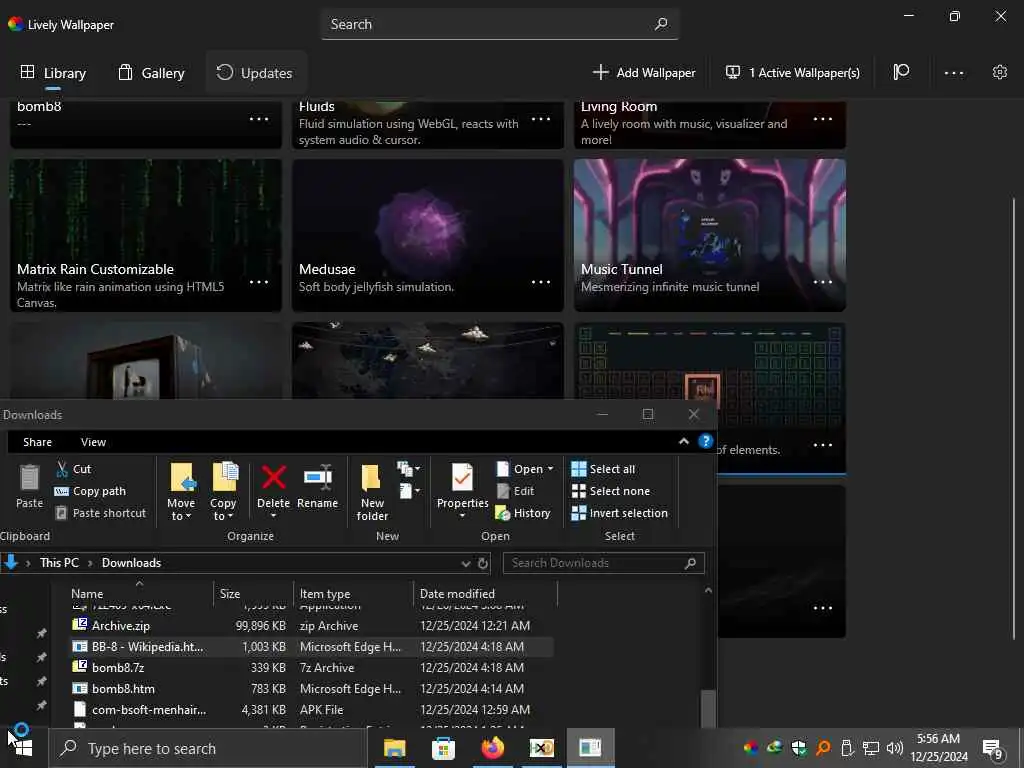Click Open in the ribbon Open group
The height and width of the screenshot is (768, 1024).
(x=524, y=469)
